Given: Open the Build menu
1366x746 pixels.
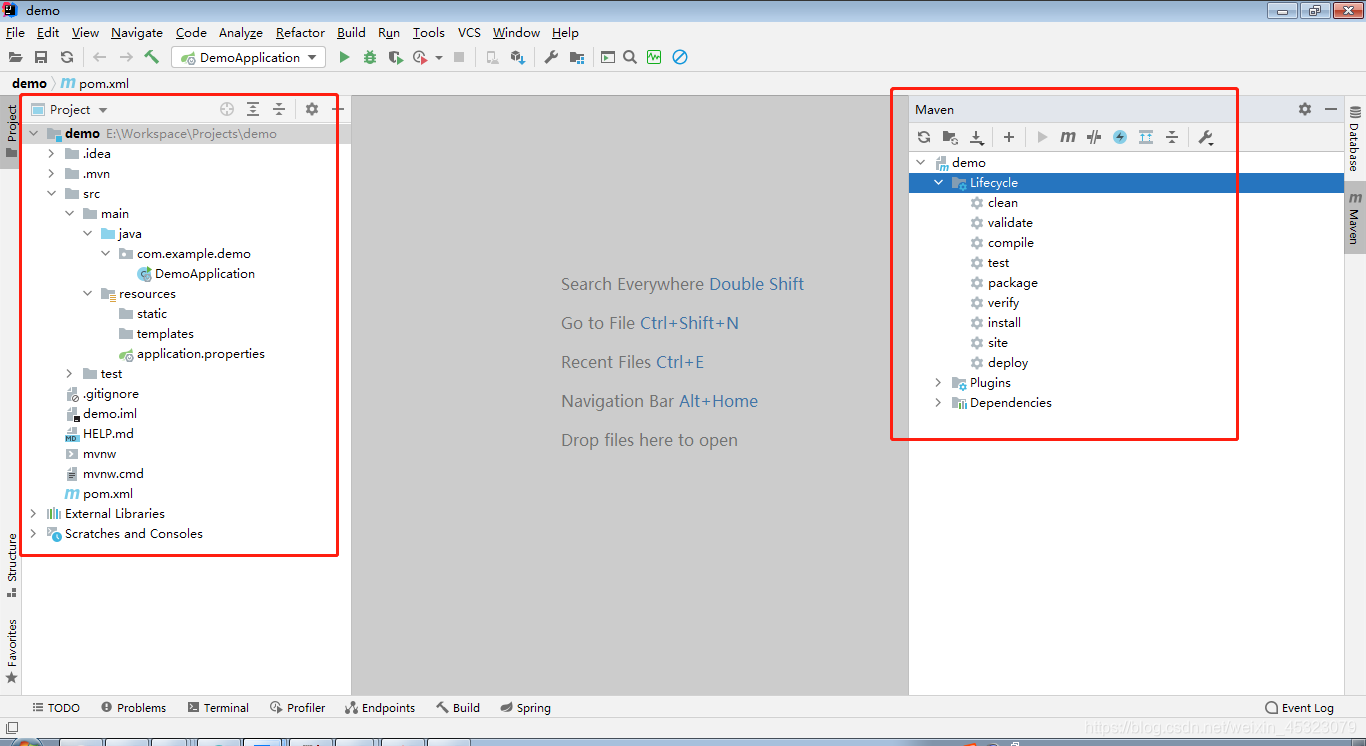Looking at the screenshot, I should 351,33.
